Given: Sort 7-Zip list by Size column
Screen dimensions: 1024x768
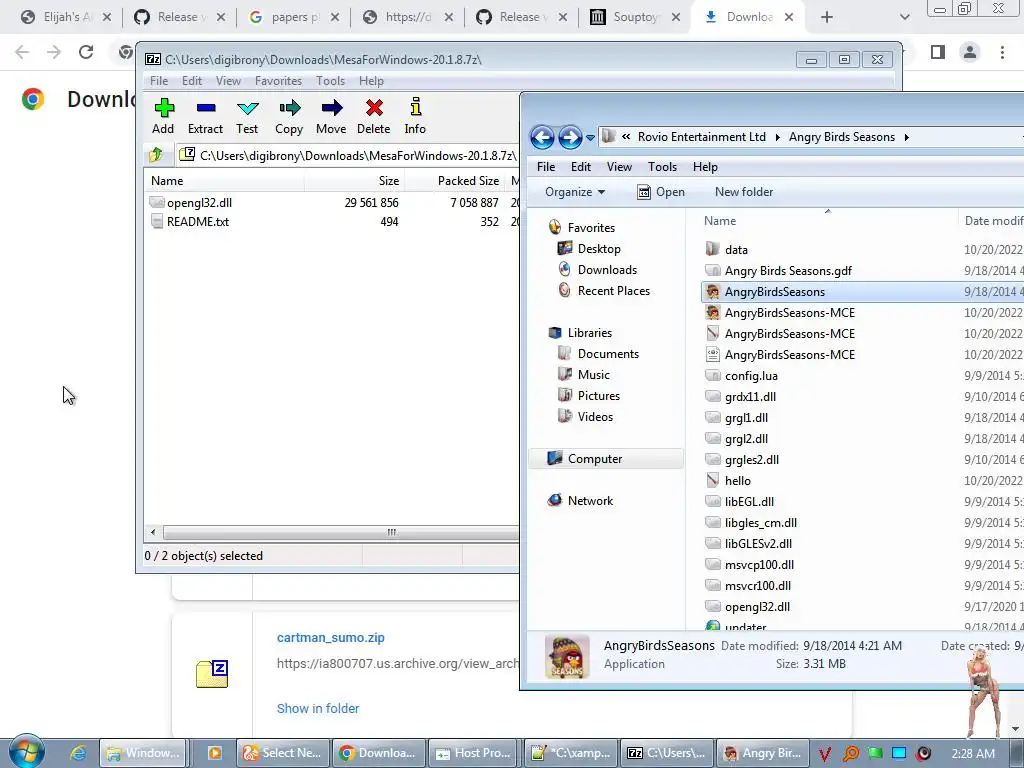Looking at the screenshot, I should (x=355, y=181).
